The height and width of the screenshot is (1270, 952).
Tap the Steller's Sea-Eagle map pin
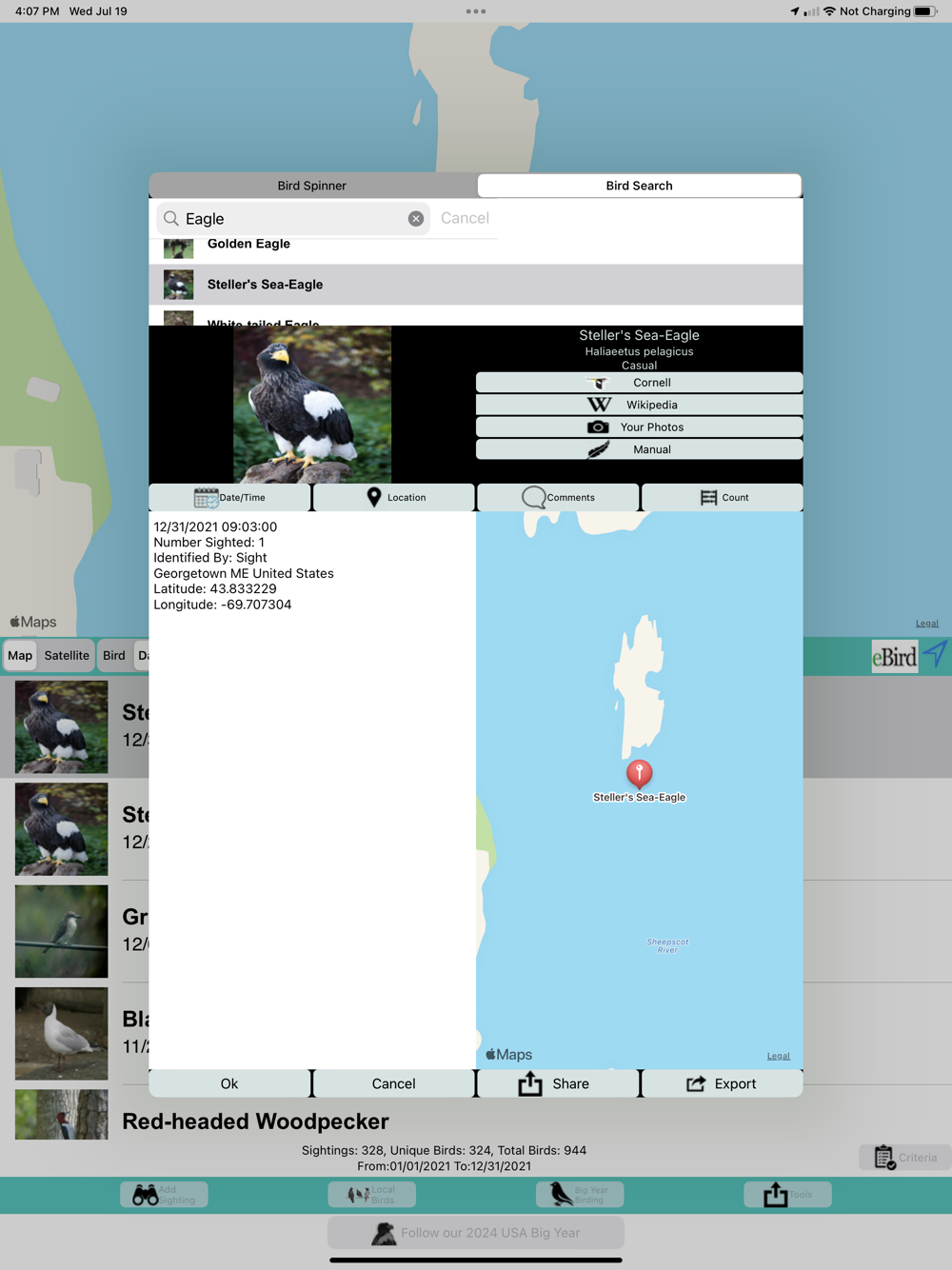pos(639,773)
